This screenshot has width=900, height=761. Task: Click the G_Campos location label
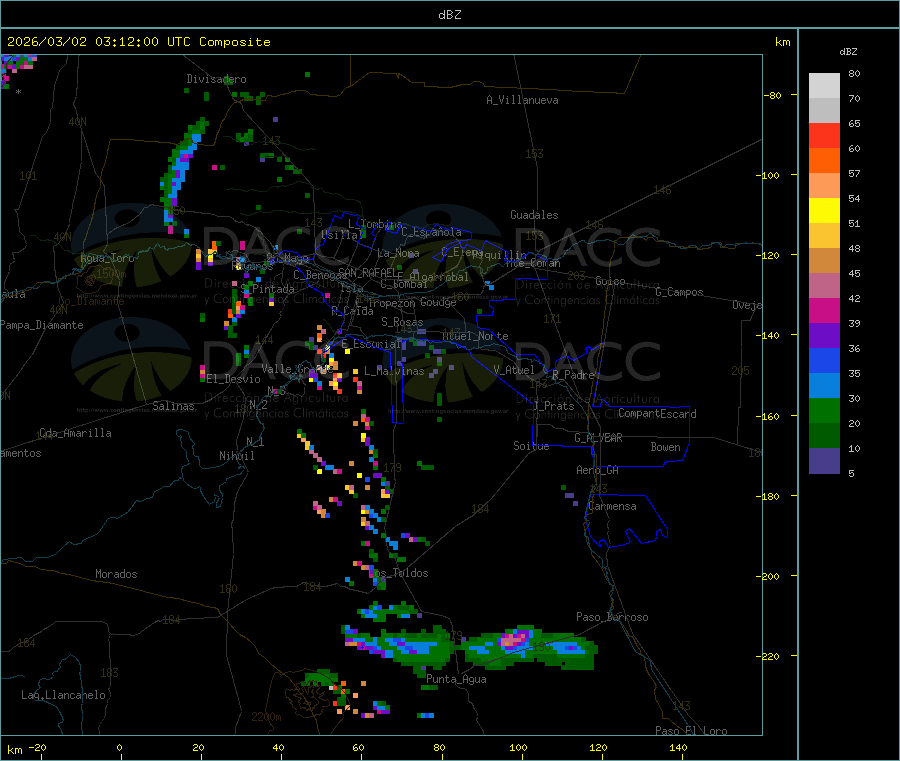[x=680, y=292]
